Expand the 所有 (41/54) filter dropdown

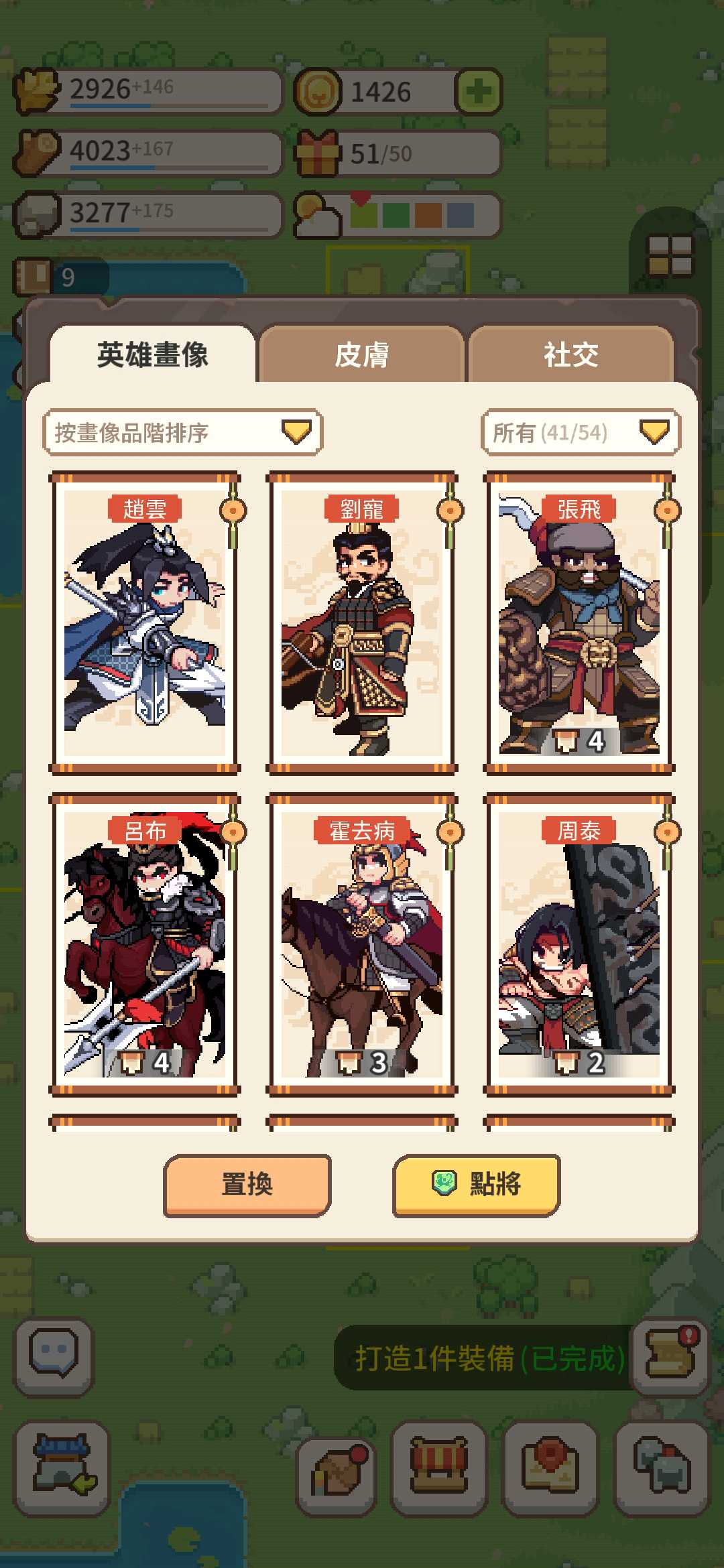[x=581, y=432]
